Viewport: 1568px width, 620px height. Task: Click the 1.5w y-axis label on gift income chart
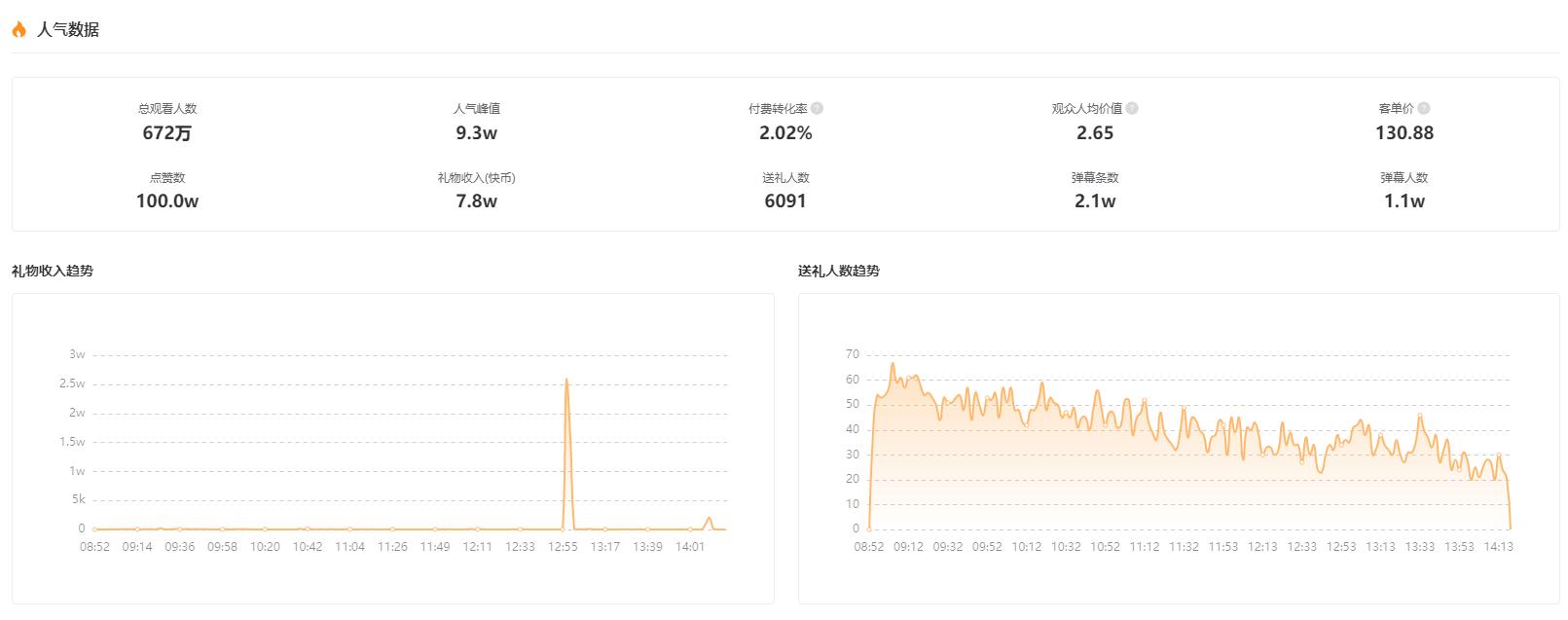73,442
